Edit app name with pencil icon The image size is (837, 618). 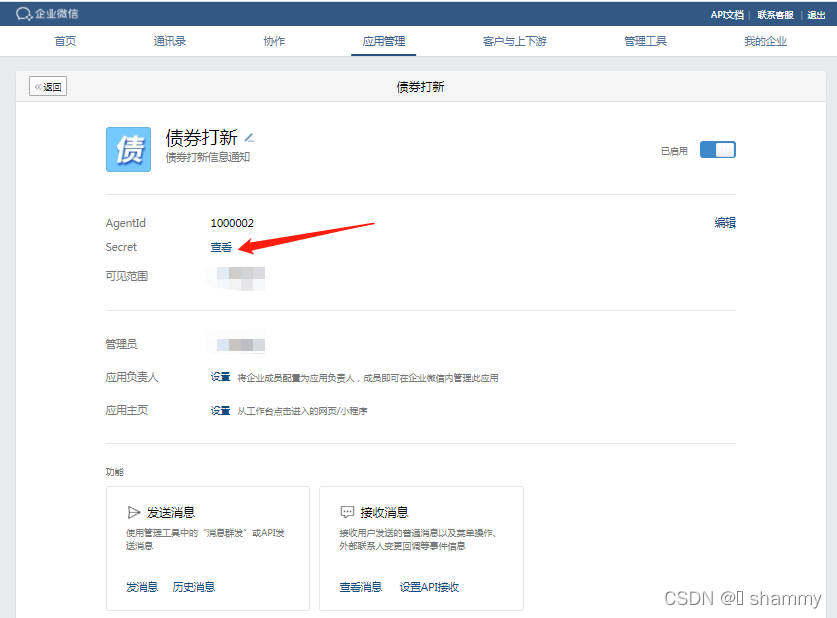[x=249, y=138]
